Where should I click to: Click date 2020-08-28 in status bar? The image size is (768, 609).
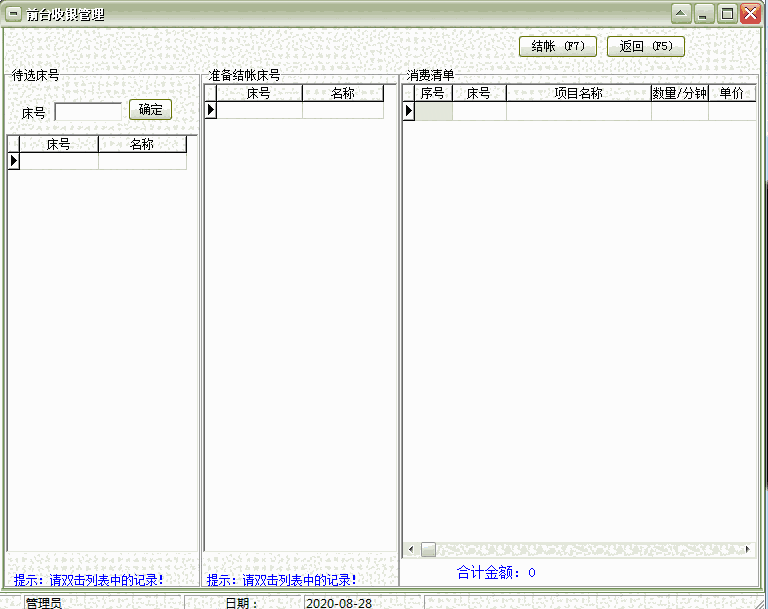(339, 603)
